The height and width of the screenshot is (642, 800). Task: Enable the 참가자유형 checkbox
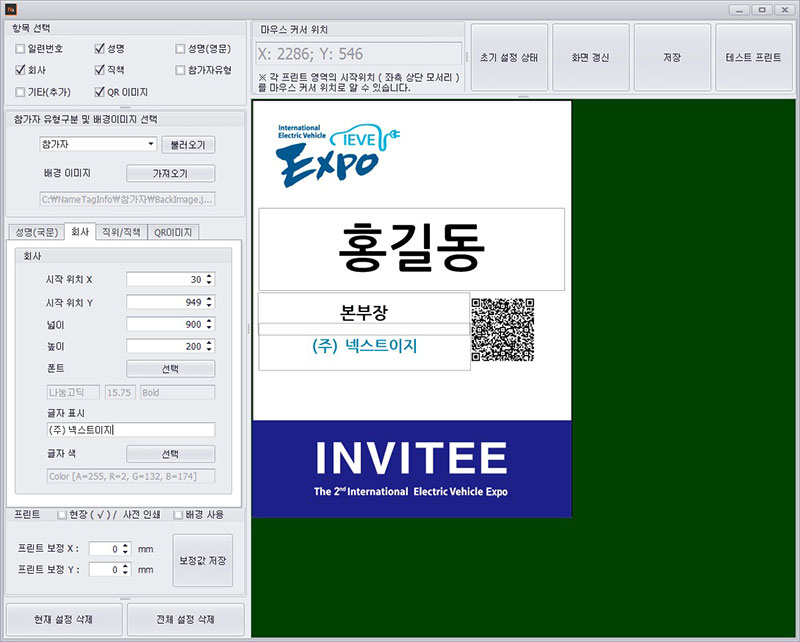tap(180, 70)
